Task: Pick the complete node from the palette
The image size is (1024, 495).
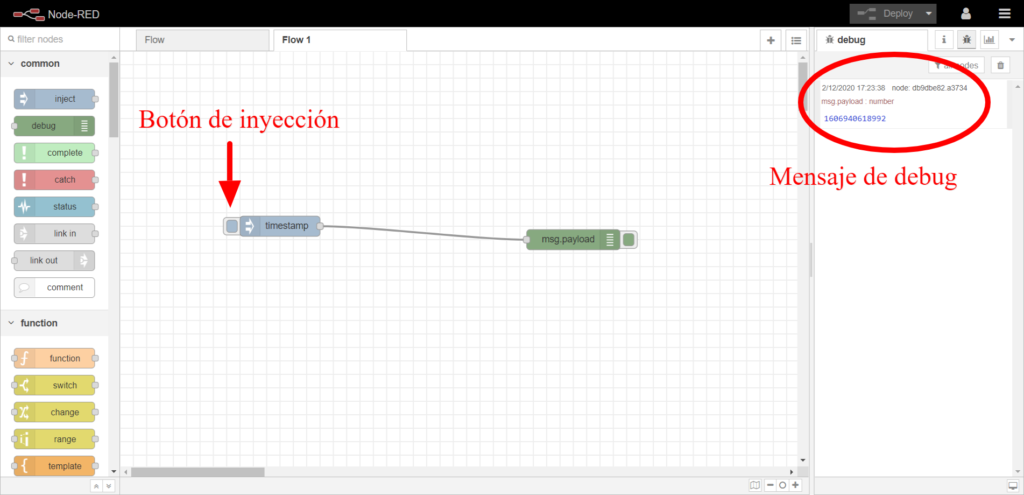Action: tap(54, 153)
